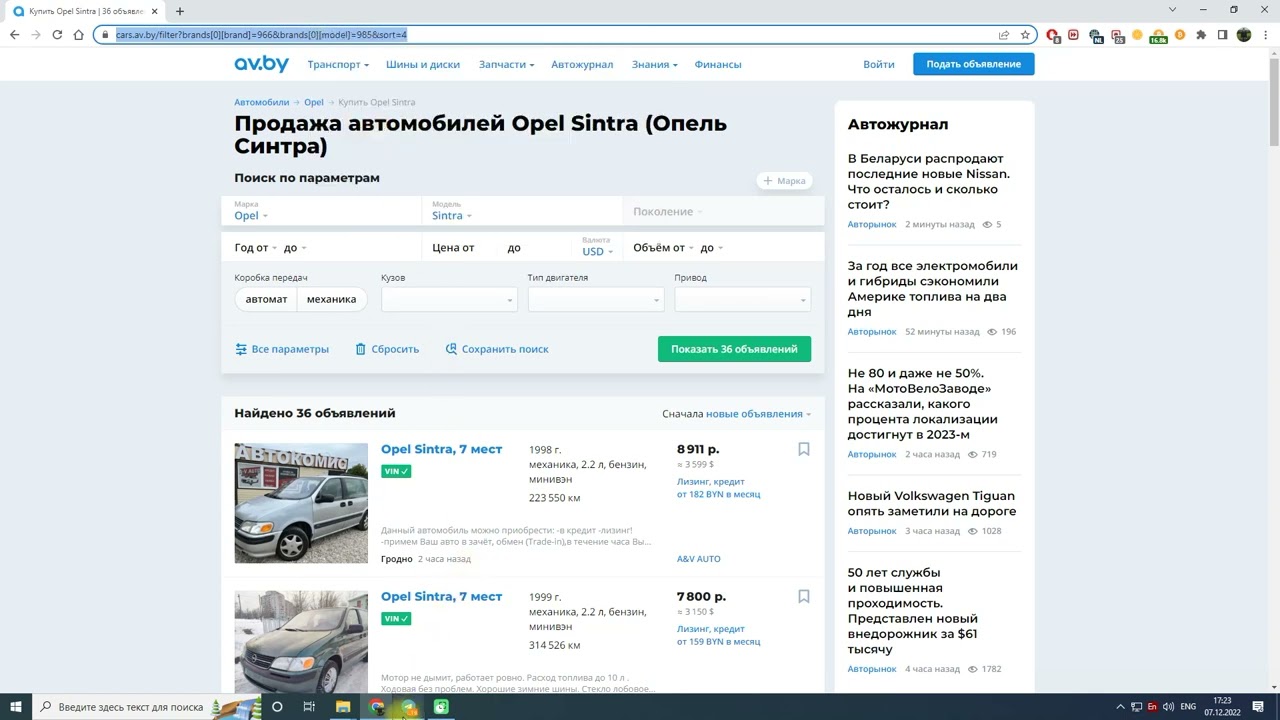Click the Windows taskbar search box
The height and width of the screenshot is (720, 1280).
[146, 707]
